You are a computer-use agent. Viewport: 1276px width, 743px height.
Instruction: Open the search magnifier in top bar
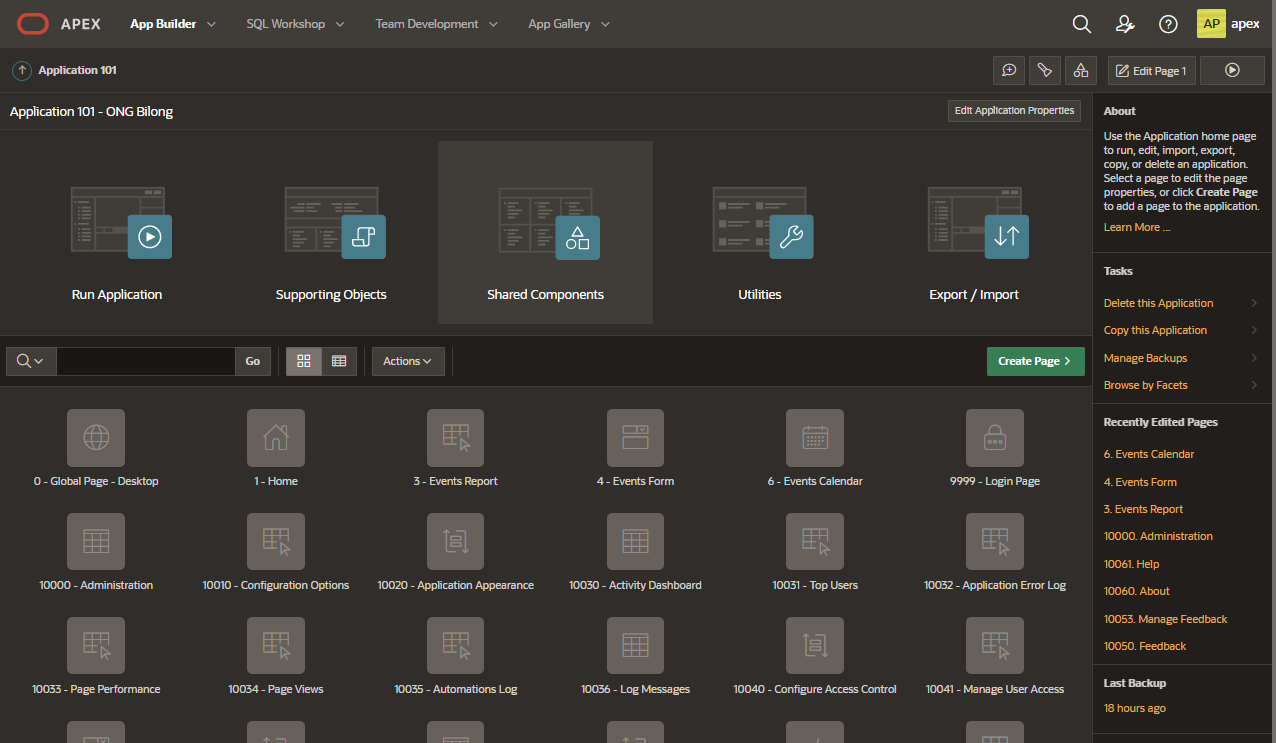[1081, 24]
